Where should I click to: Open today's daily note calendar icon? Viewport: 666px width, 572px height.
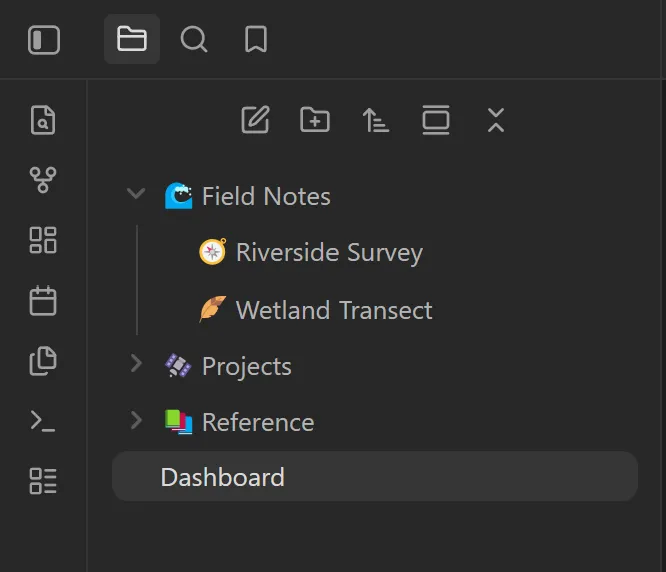[x=43, y=301]
